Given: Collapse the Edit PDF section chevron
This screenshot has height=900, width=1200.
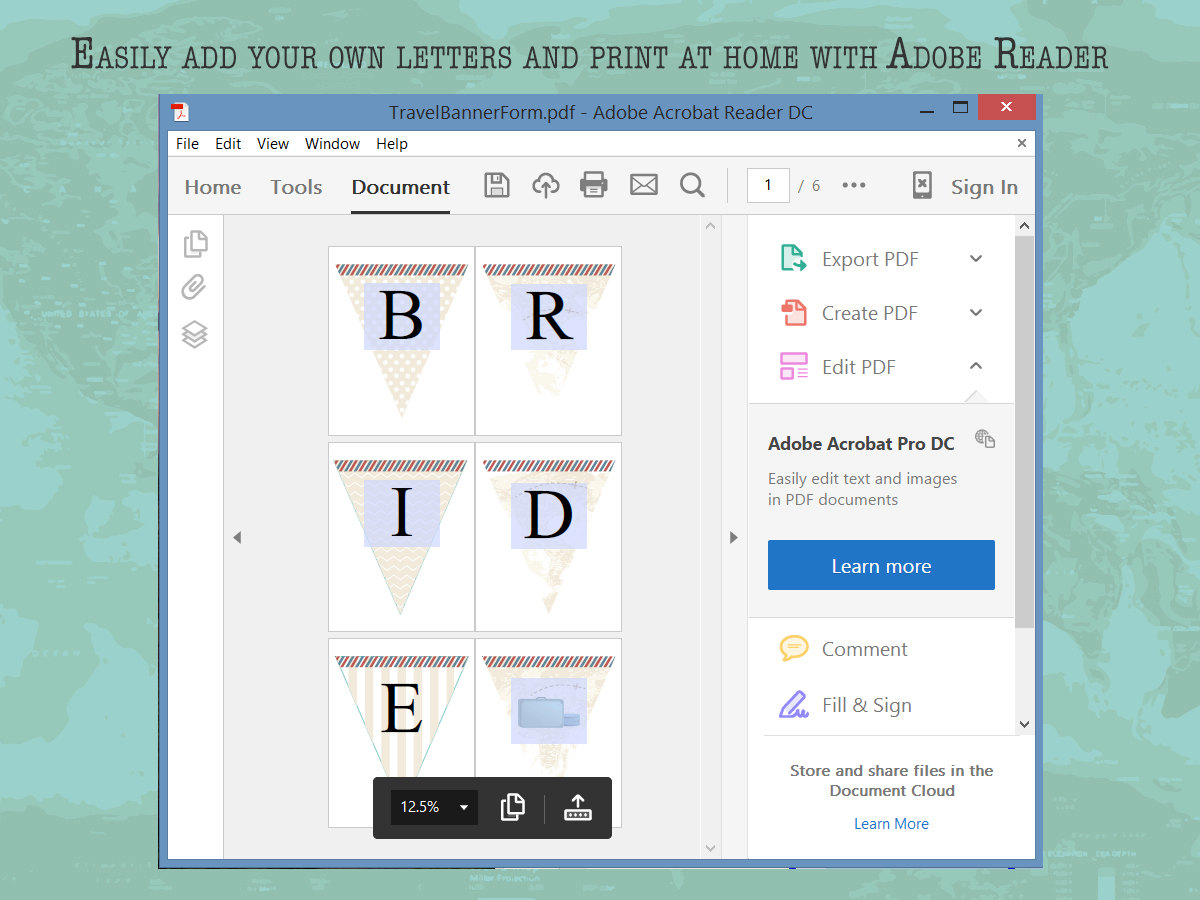Looking at the screenshot, I should tap(976, 367).
